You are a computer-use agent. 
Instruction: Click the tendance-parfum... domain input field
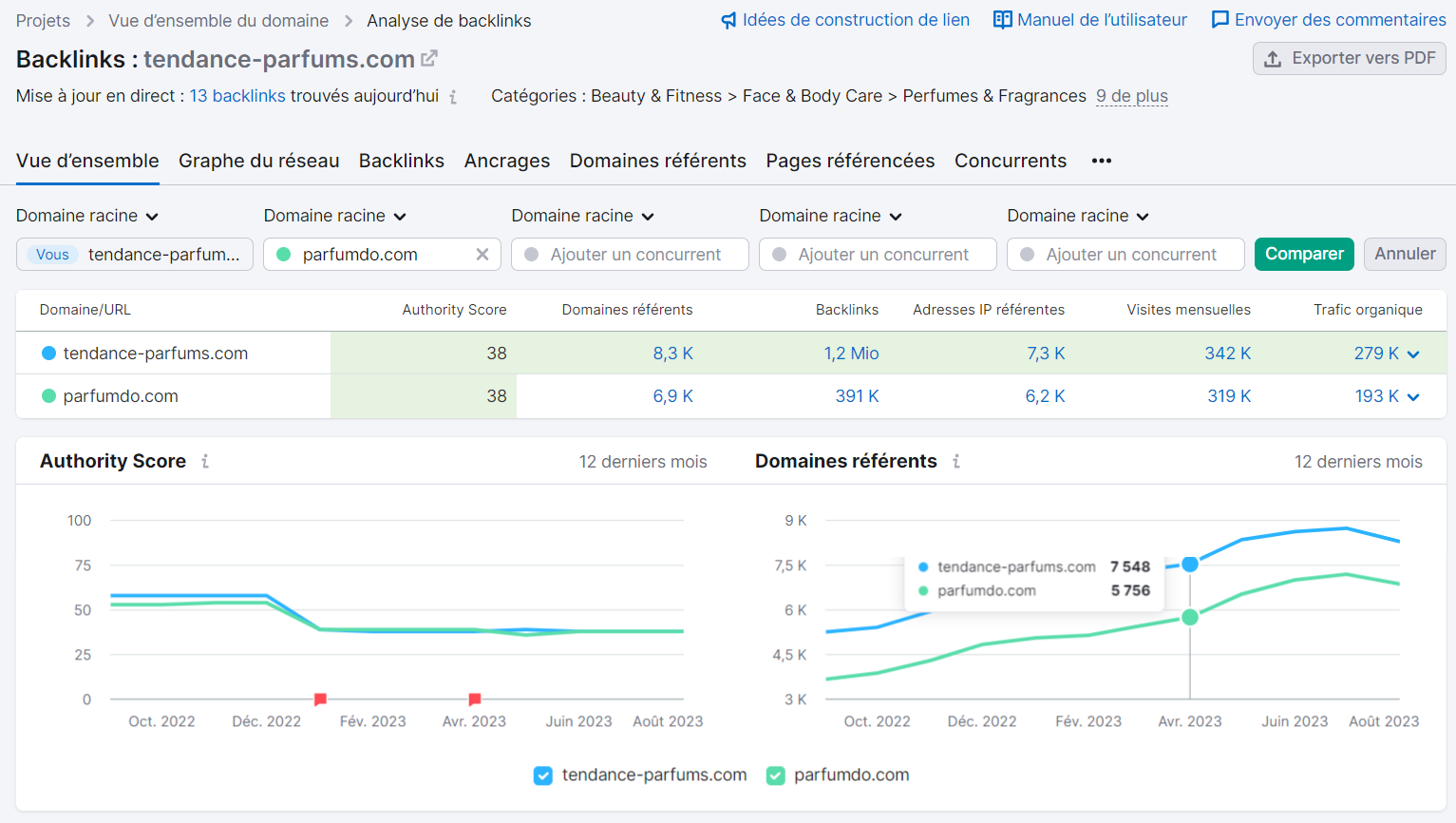(135, 254)
